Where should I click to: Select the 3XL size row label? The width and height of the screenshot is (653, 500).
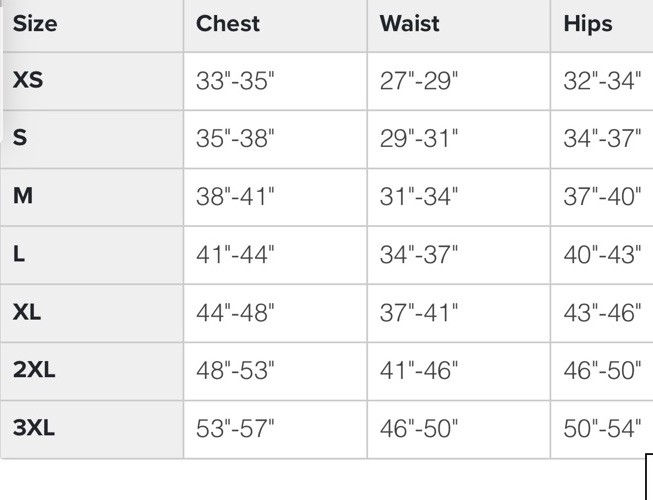pos(34,429)
